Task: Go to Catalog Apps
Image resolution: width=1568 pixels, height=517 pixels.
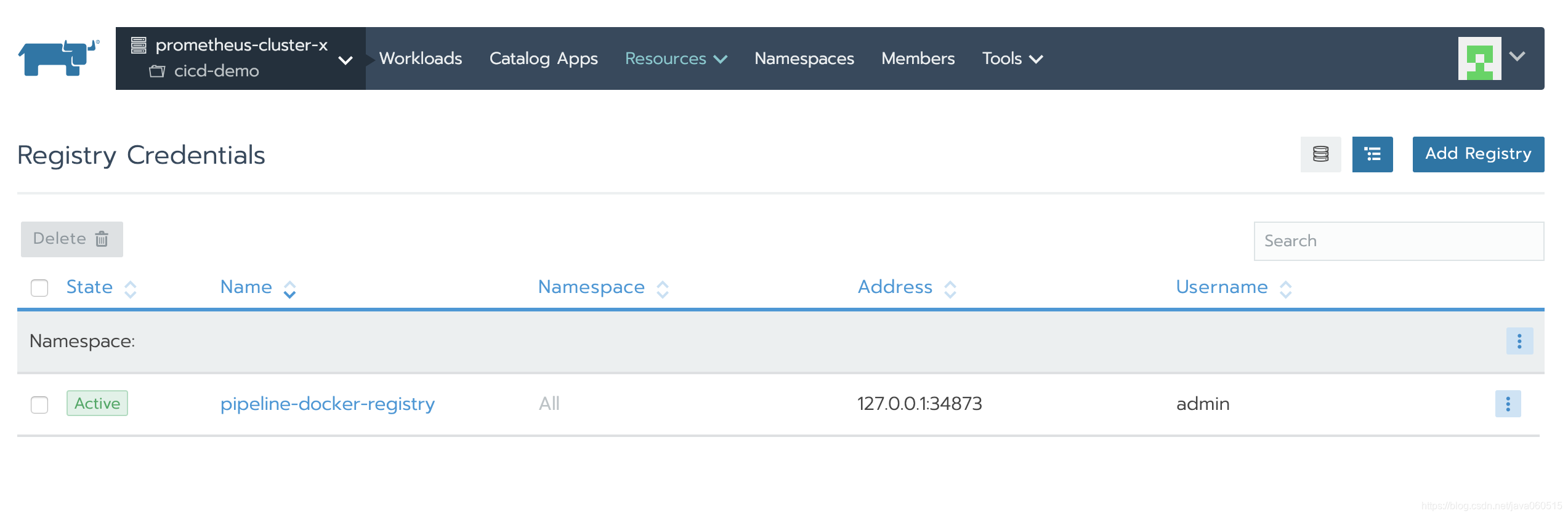Action: 543,58
